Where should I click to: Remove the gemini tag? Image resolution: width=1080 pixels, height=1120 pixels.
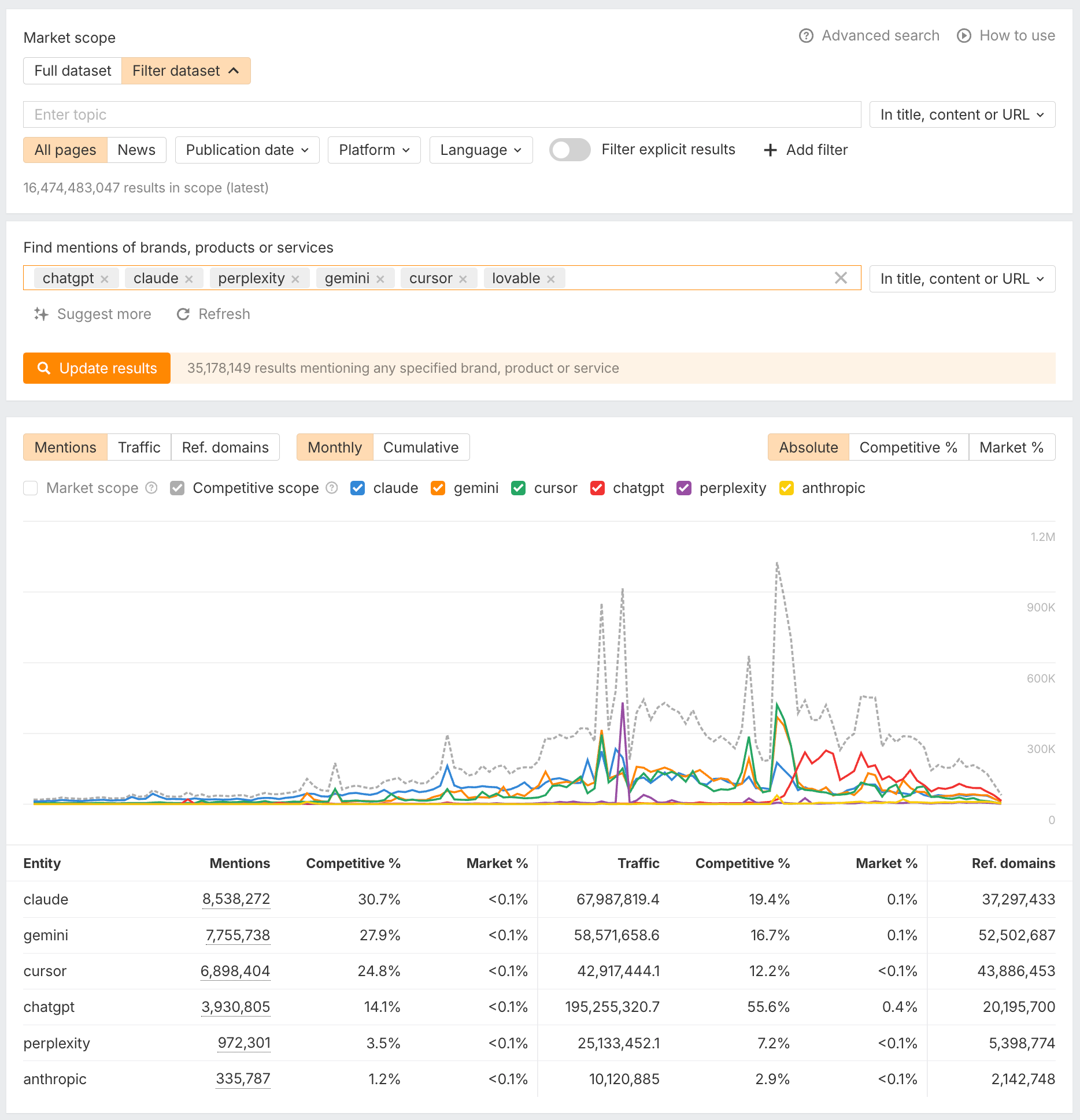[x=380, y=279]
